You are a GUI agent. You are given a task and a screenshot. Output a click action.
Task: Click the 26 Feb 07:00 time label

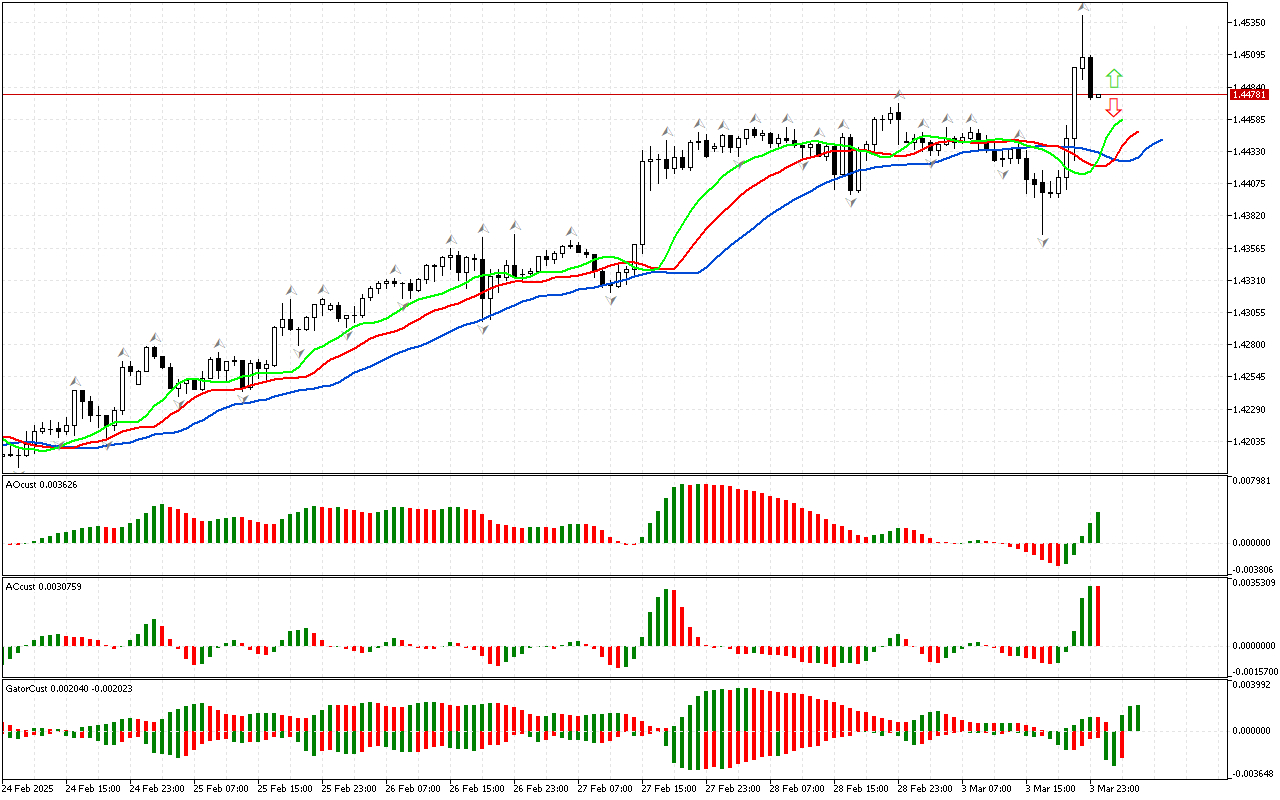tap(413, 789)
